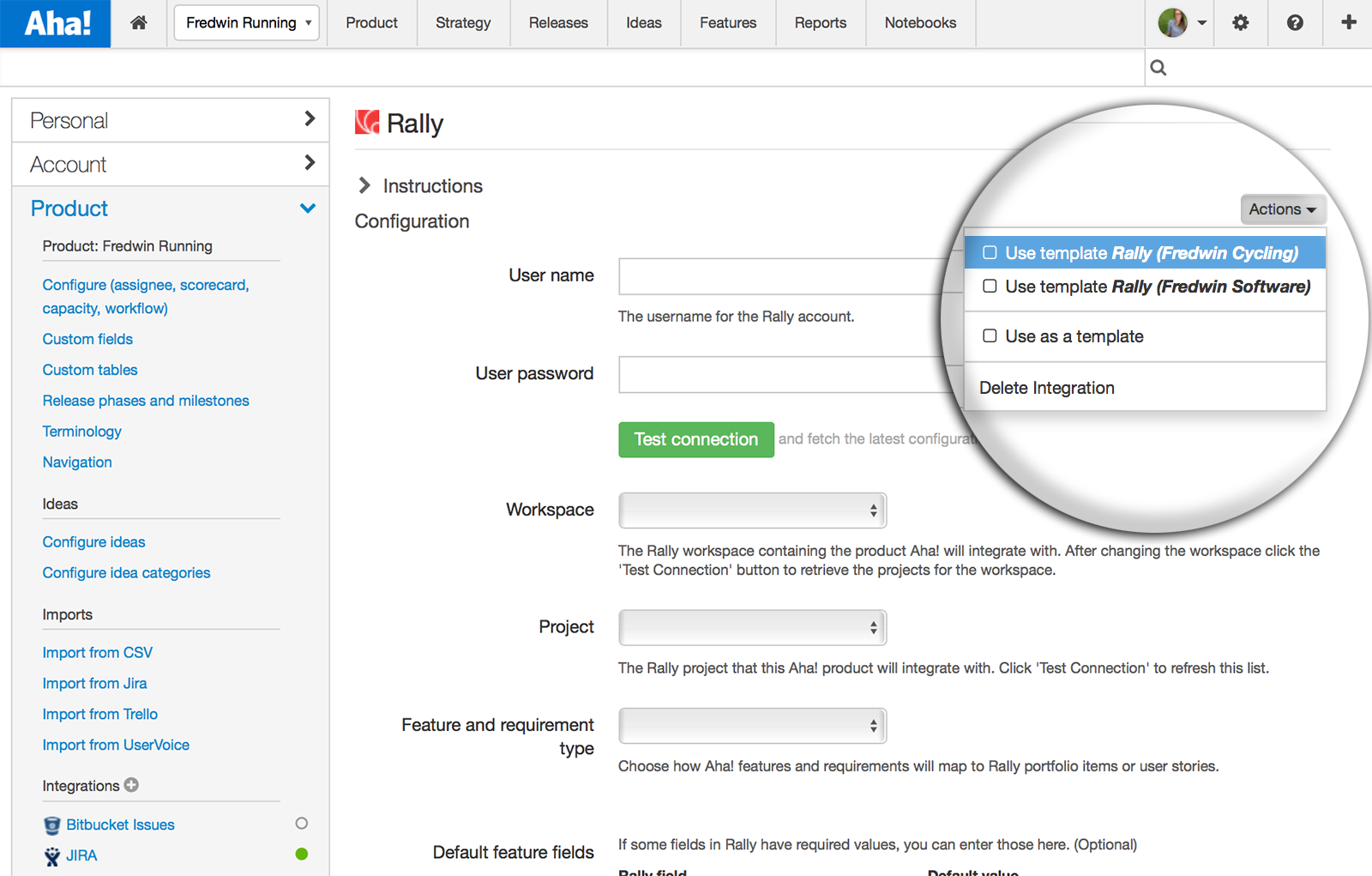Select Delete Integration from the menu
Screen dimensions: 1372x876
1046,387
